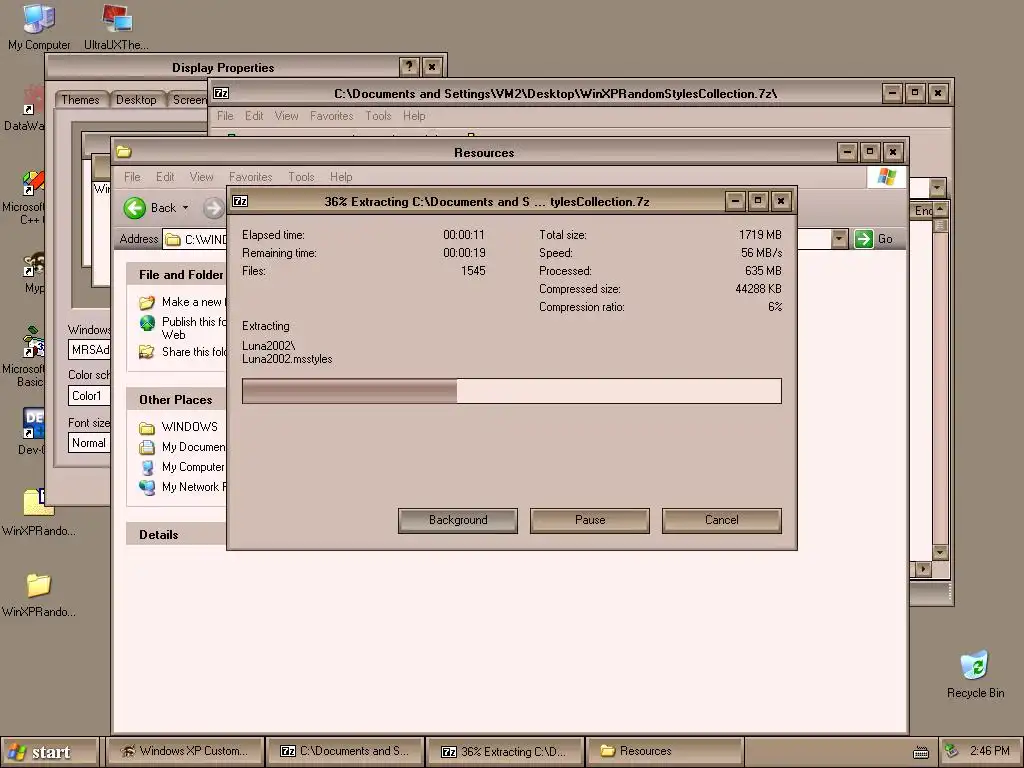Viewport: 1024px width, 768px height.
Task: Click Make a new folder link
Action: [x=193, y=302]
